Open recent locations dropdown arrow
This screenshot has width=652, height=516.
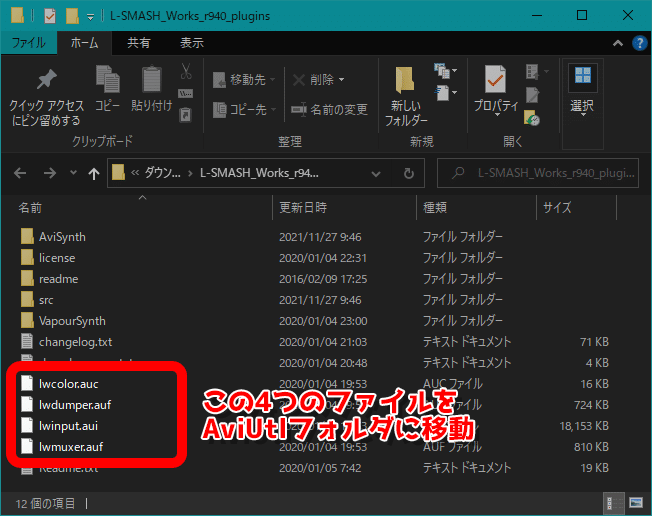pyautogui.click(x=73, y=173)
